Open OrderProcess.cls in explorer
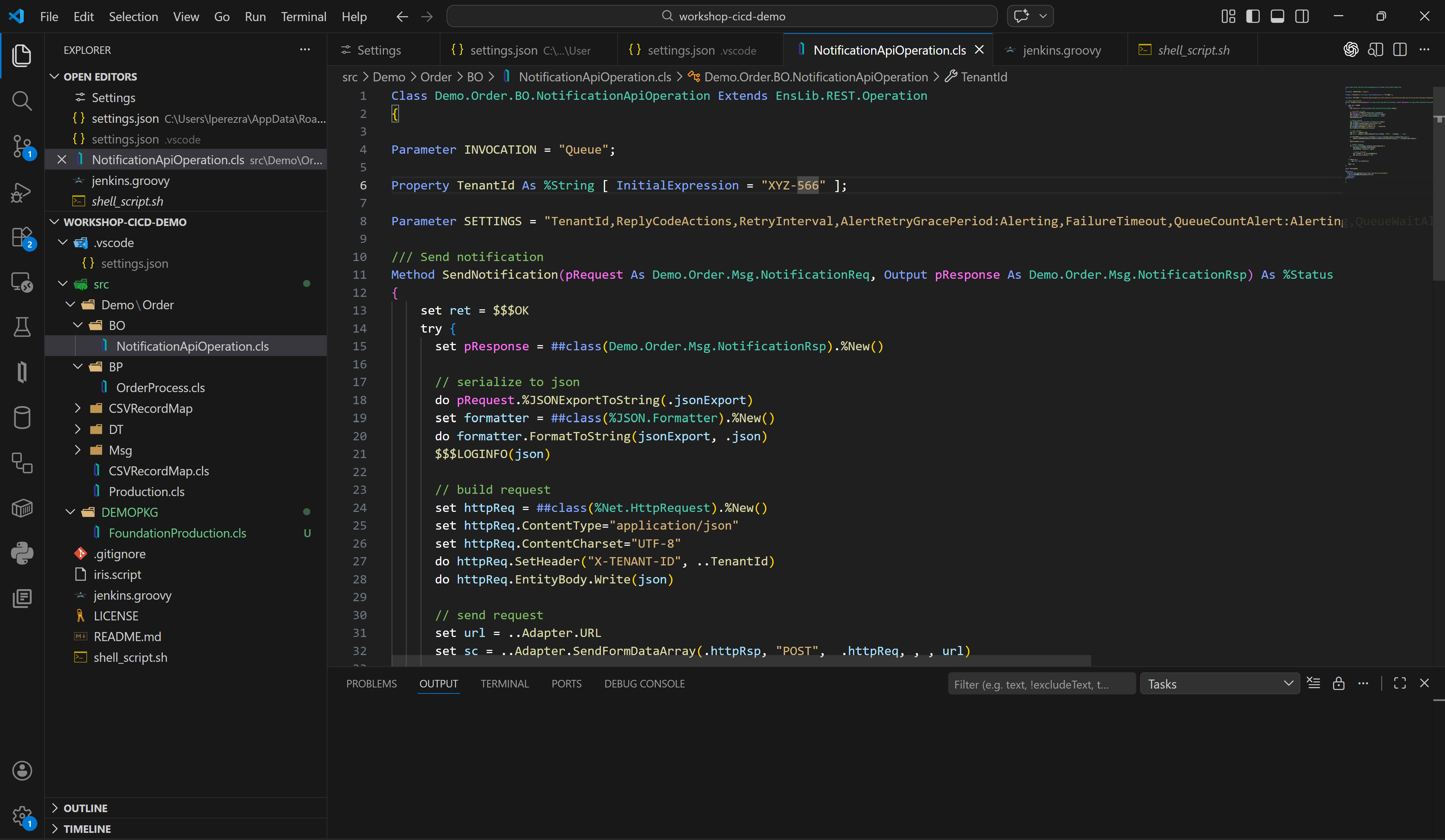This screenshot has height=840, width=1445. pos(160,388)
